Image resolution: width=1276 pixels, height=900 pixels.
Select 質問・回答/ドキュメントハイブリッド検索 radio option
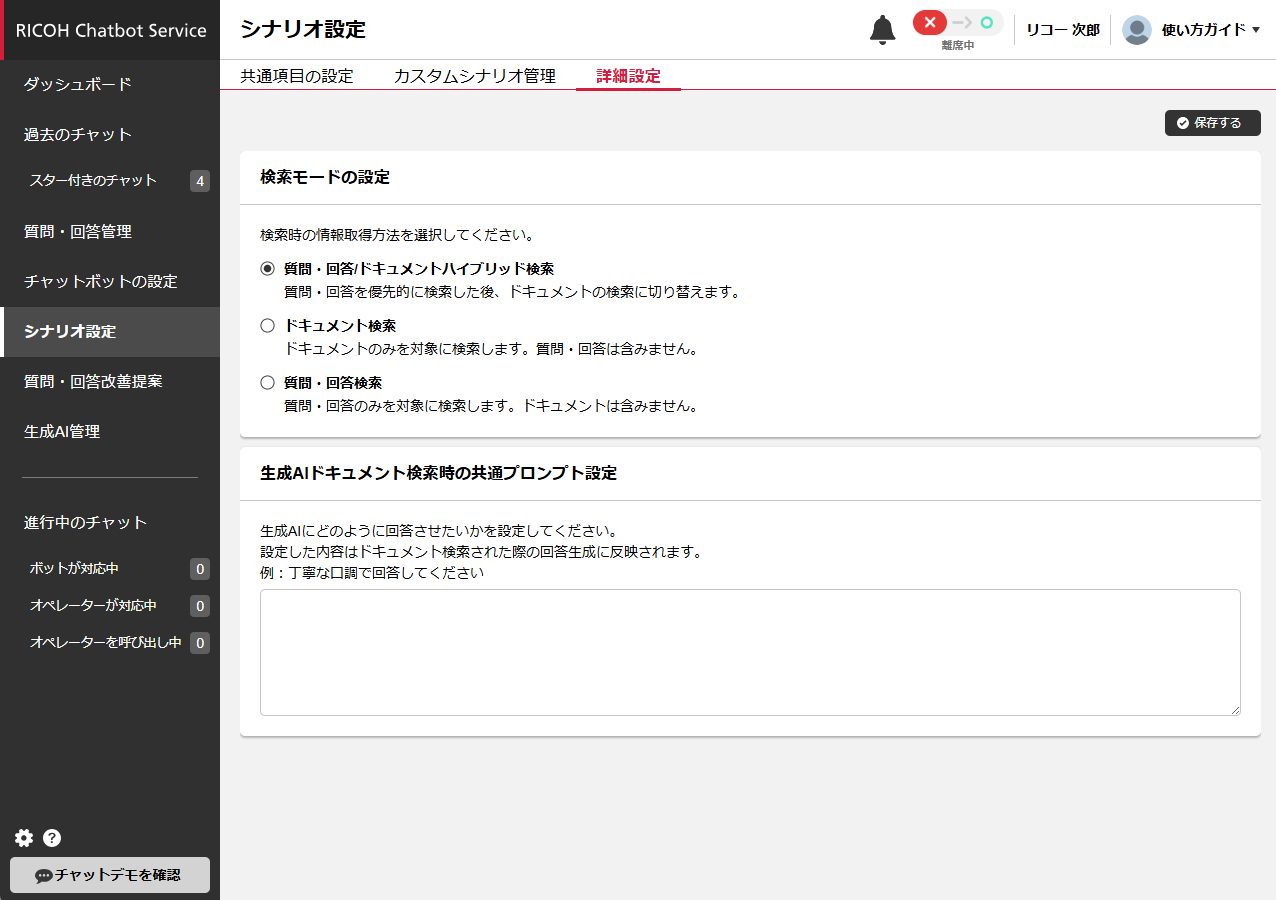point(267,269)
